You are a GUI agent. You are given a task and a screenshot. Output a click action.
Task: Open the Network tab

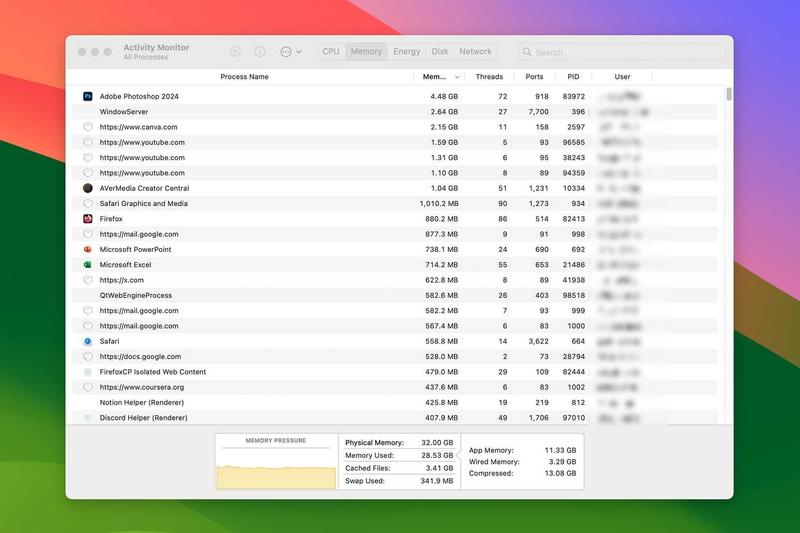tap(476, 52)
